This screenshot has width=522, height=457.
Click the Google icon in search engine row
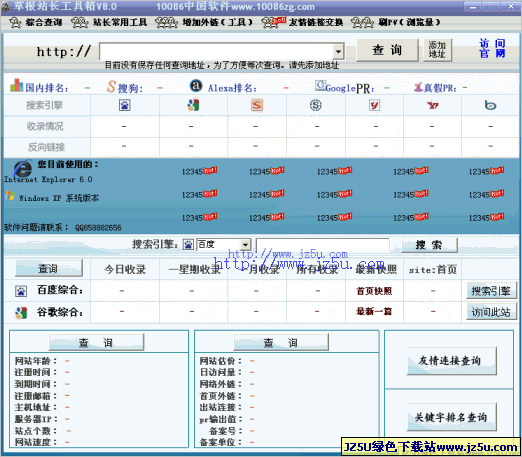click(x=193, y=105)
